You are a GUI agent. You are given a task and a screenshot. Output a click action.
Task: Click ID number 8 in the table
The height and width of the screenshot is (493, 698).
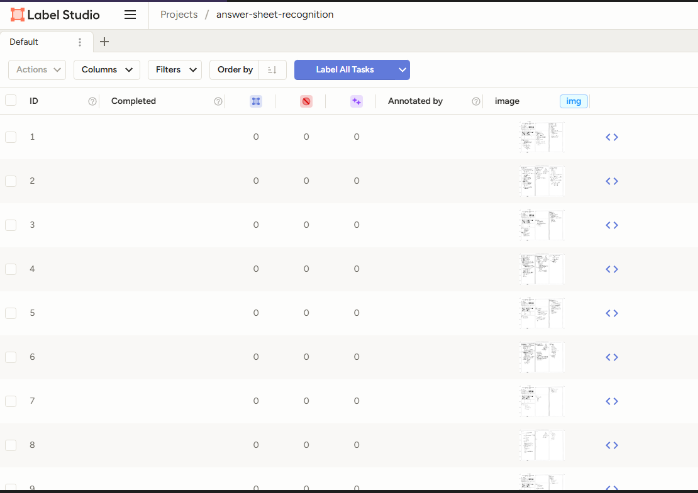tap(32, 445)
